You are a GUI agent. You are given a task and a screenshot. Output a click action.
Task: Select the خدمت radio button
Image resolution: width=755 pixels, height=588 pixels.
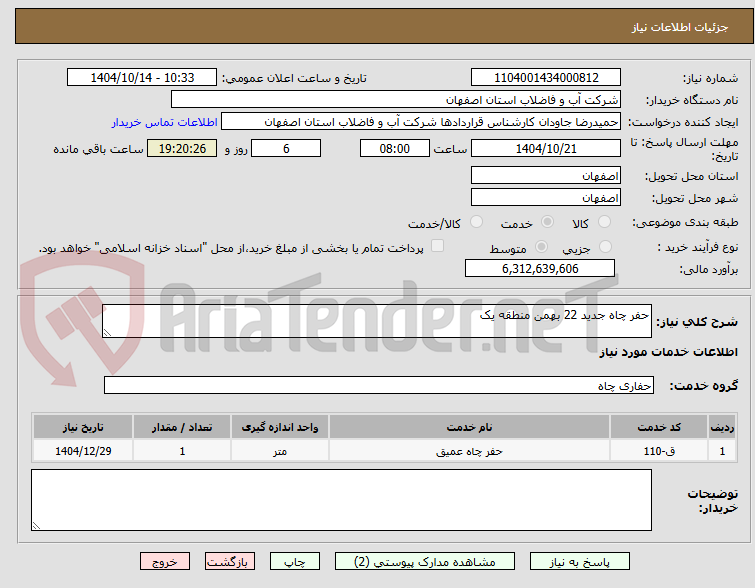547,222
